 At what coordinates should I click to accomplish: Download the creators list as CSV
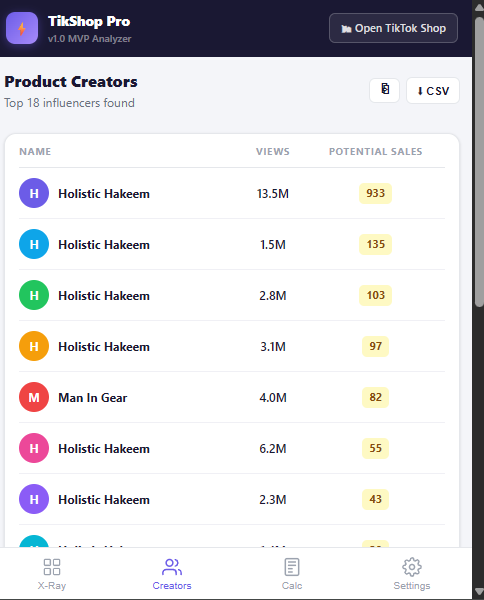pos(433,91)
